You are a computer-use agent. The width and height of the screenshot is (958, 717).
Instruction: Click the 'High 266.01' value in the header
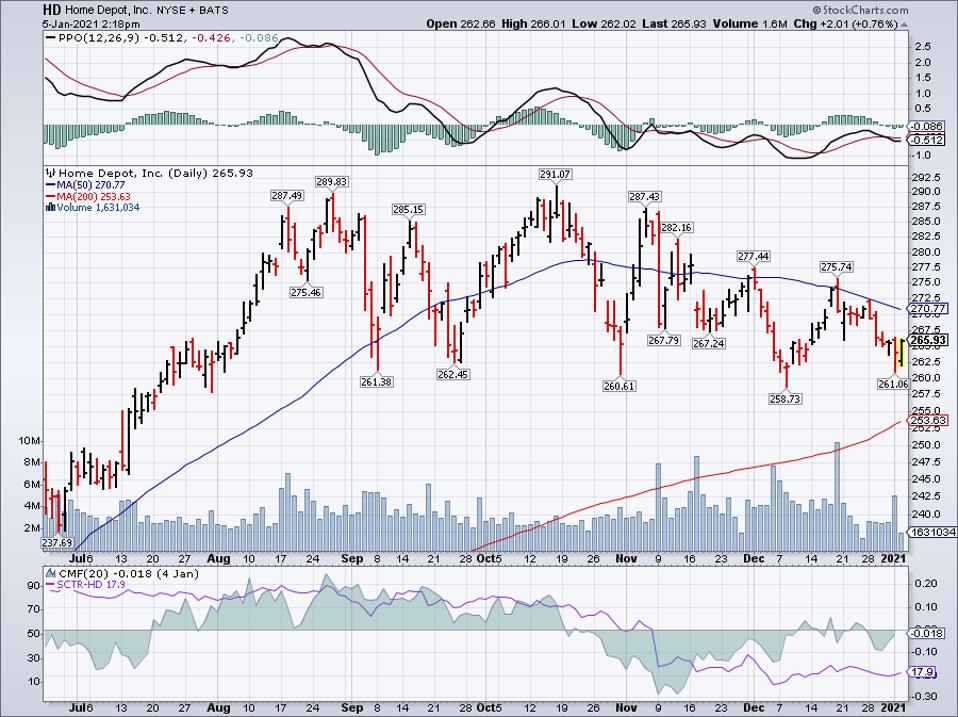click(x=535, y=24)
